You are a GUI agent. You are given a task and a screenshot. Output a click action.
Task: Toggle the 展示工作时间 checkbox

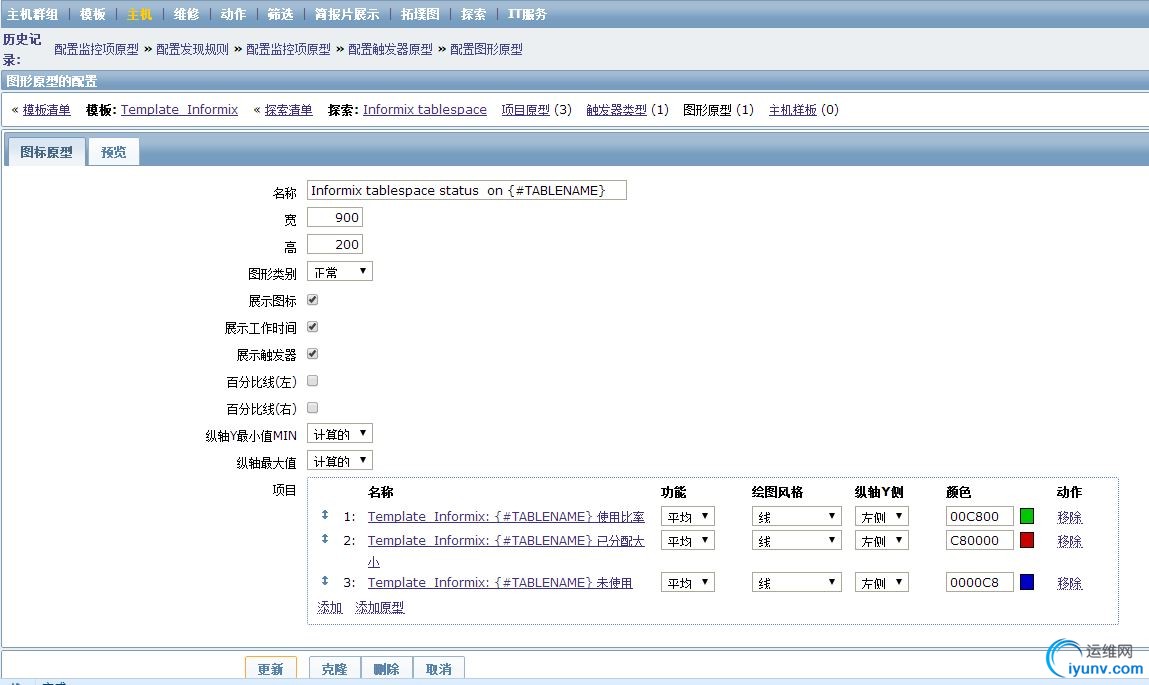pyautogui.click(x=312, y=327)
